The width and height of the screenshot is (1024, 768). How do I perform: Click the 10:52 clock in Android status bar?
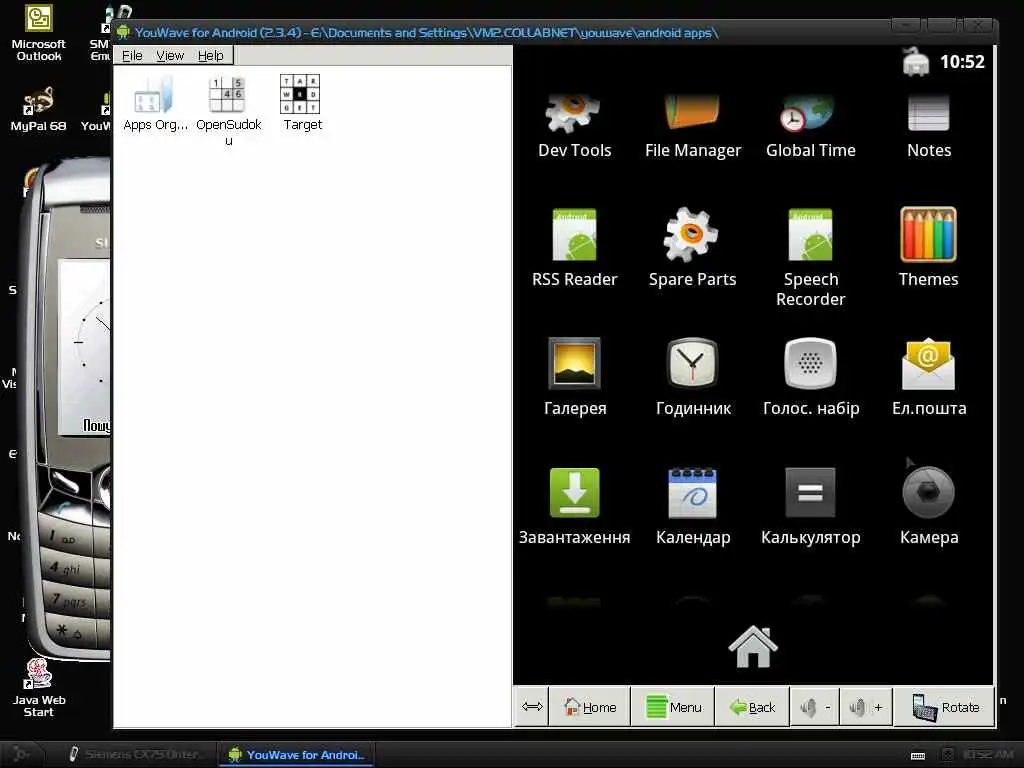[x=961, y=62]
